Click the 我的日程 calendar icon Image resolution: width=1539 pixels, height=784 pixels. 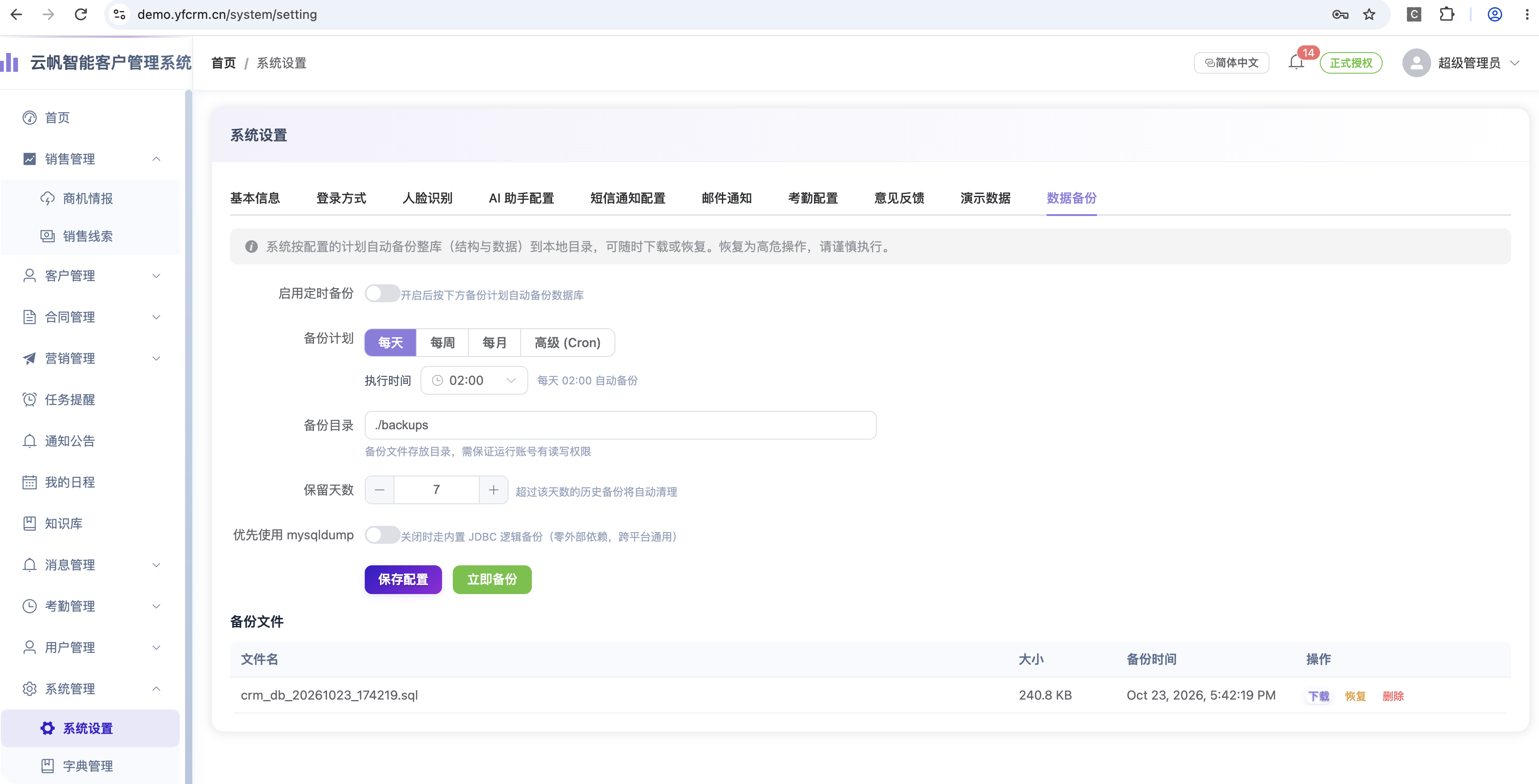point(30,482)
